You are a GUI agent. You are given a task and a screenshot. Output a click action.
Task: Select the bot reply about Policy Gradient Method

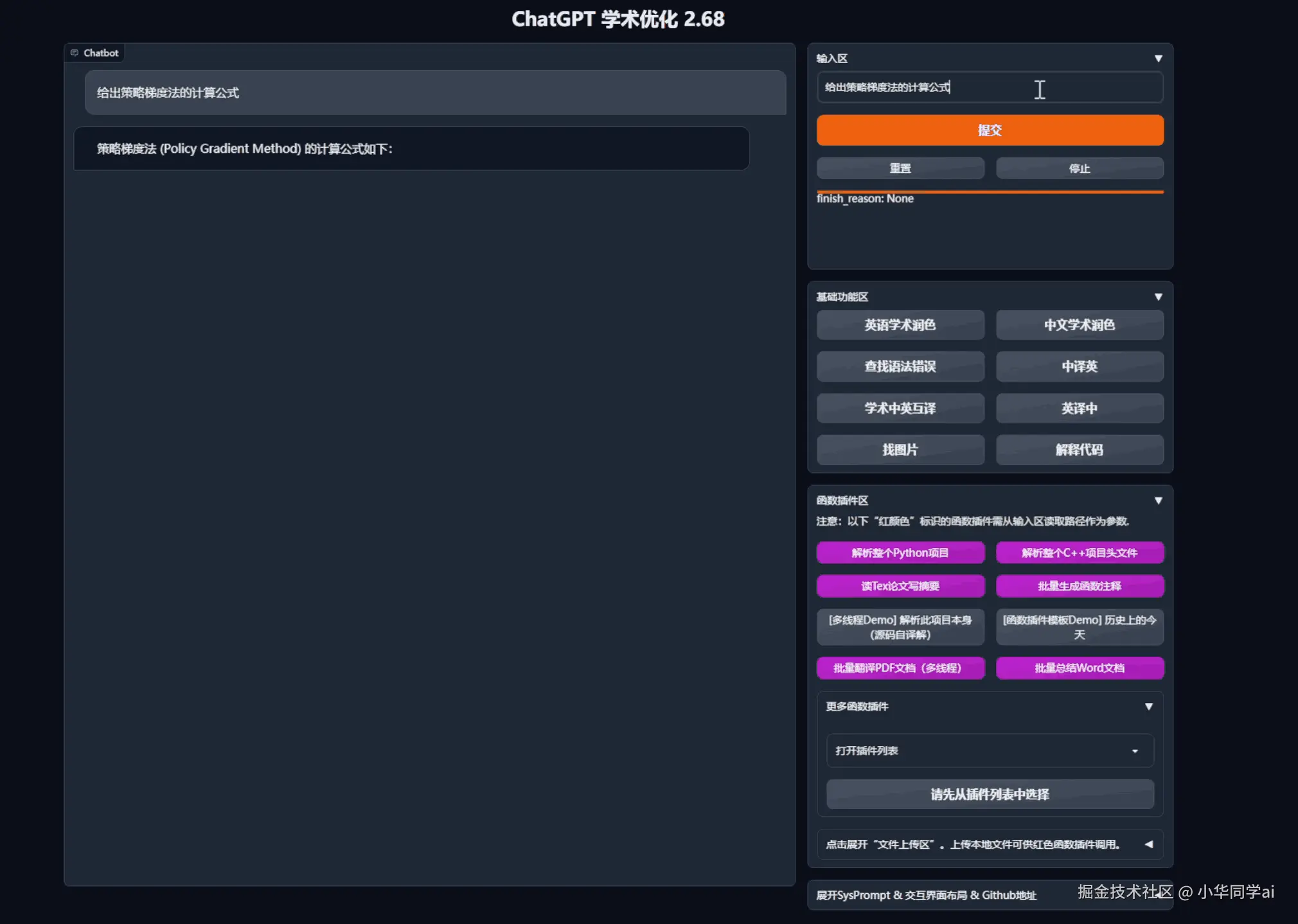[411, 148]
